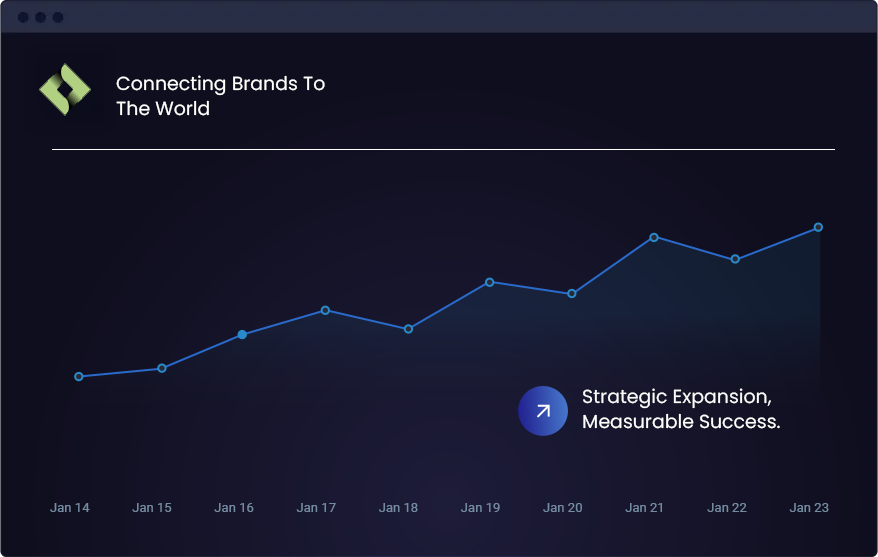
Task: Select the Jan 23 axis label
Action: [809, 508]
